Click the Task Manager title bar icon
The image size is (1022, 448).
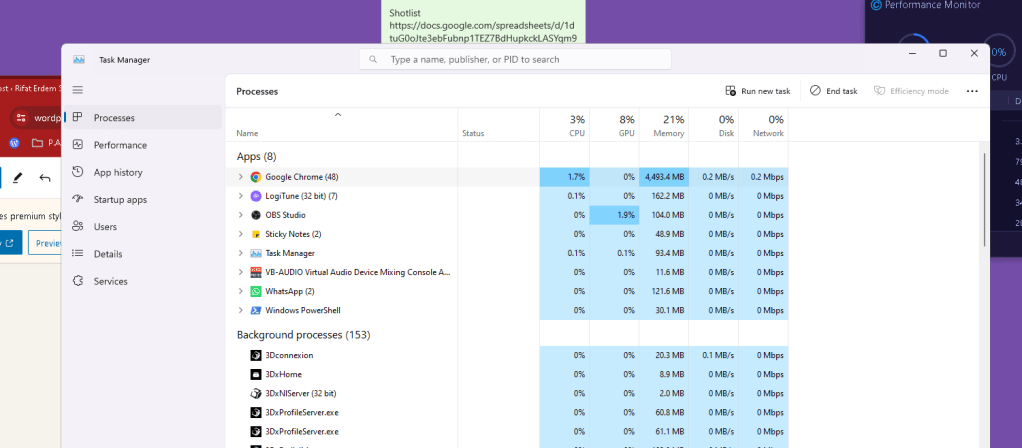coord(80,59)
